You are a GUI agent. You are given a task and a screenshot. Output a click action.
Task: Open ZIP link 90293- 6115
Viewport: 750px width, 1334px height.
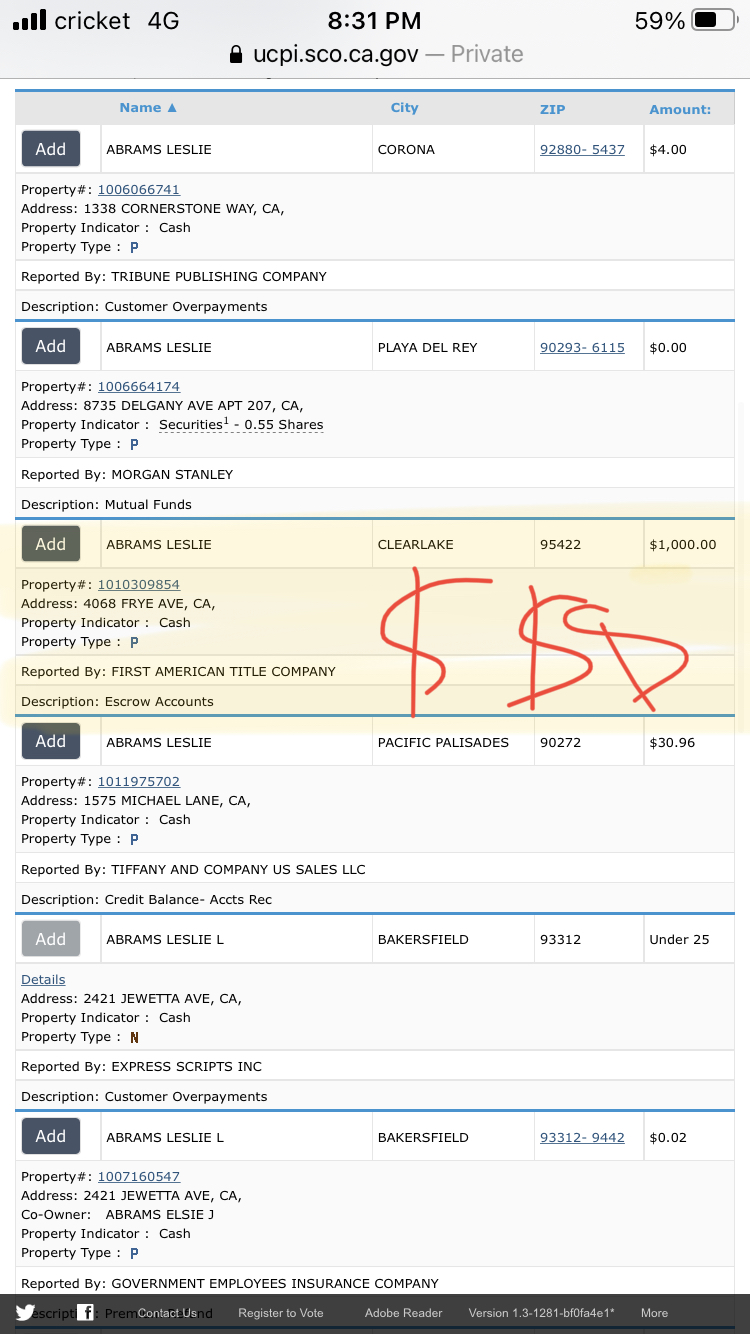pyautogui.click(x=582, y=347)
